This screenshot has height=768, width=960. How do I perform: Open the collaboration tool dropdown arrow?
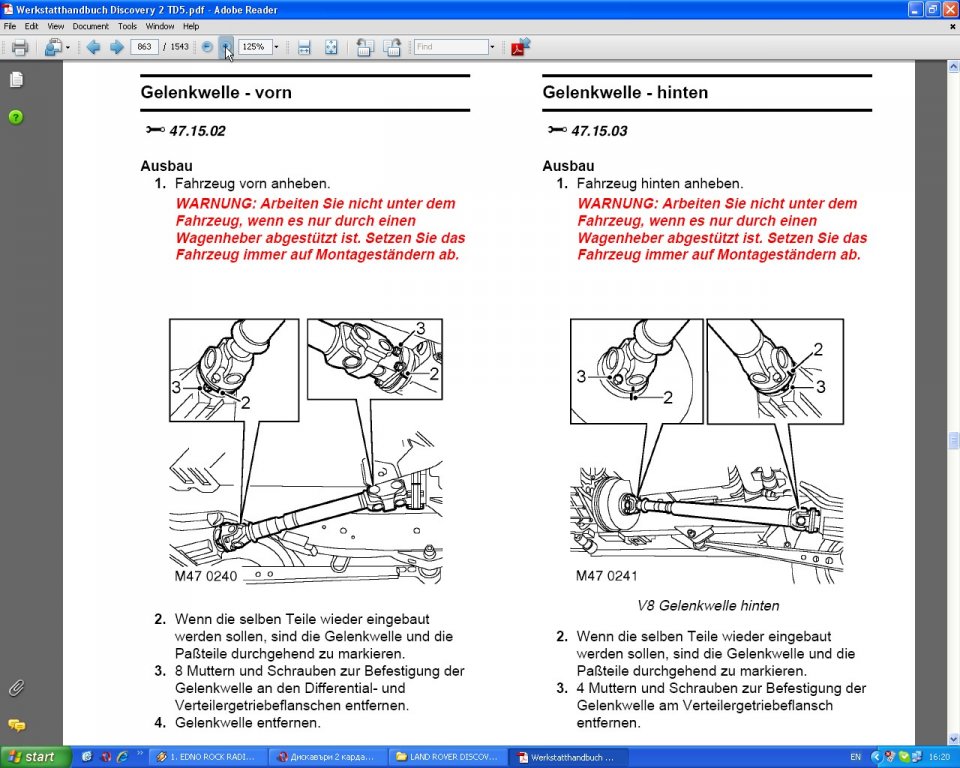67,47
